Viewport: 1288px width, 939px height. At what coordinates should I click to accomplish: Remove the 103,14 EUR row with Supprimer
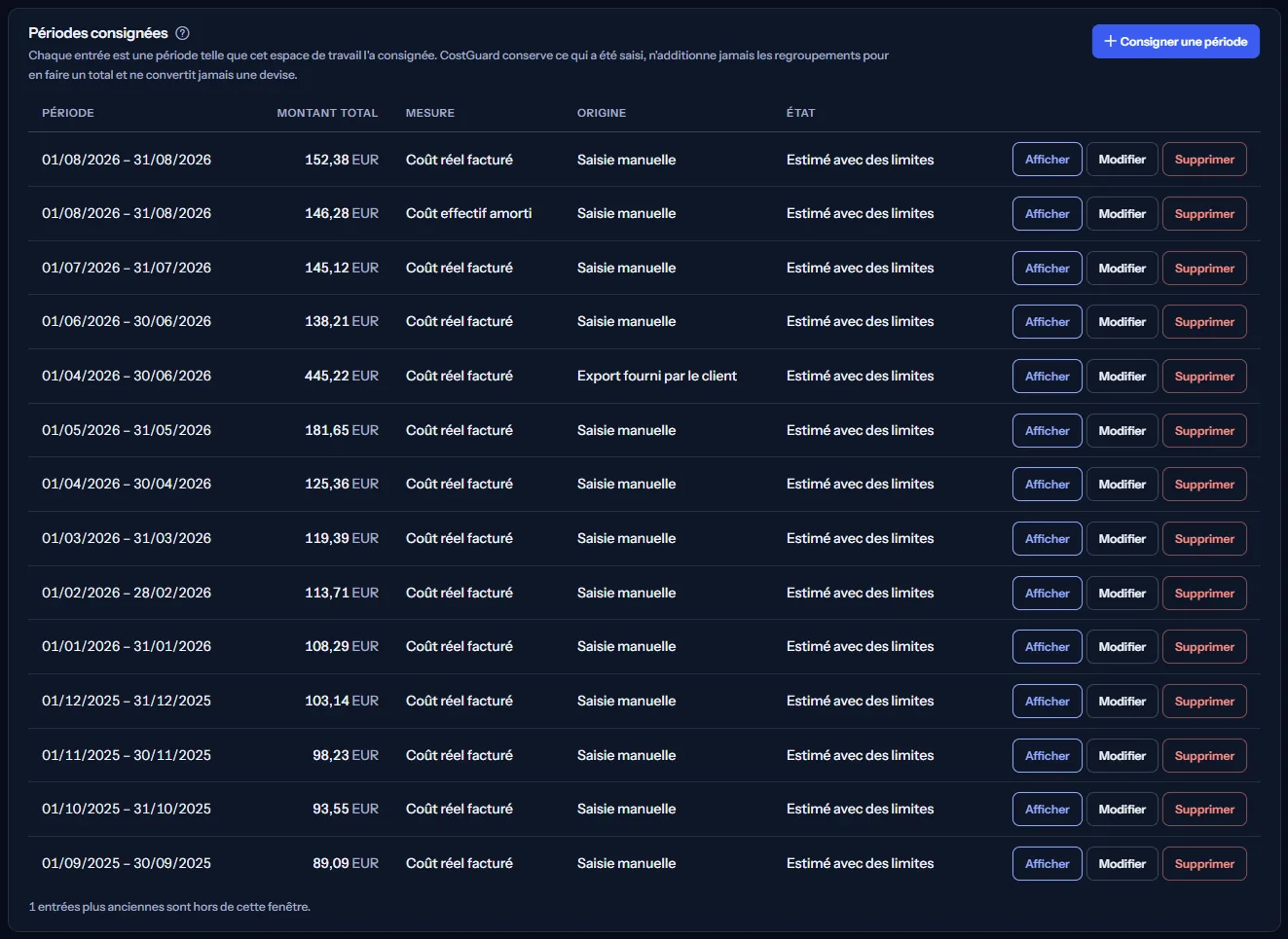coord(1204,702)
